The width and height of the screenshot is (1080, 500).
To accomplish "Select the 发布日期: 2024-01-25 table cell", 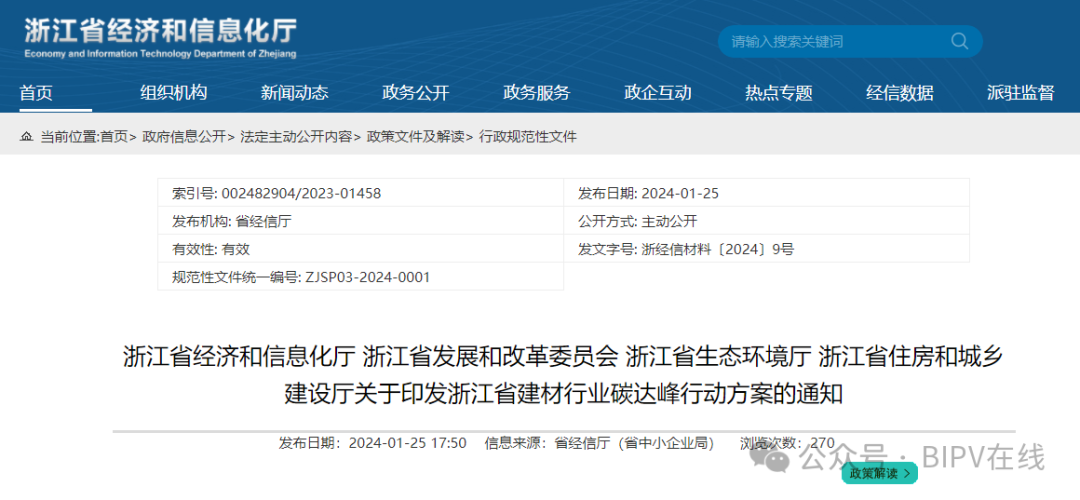I will click(x=767, y=194).
